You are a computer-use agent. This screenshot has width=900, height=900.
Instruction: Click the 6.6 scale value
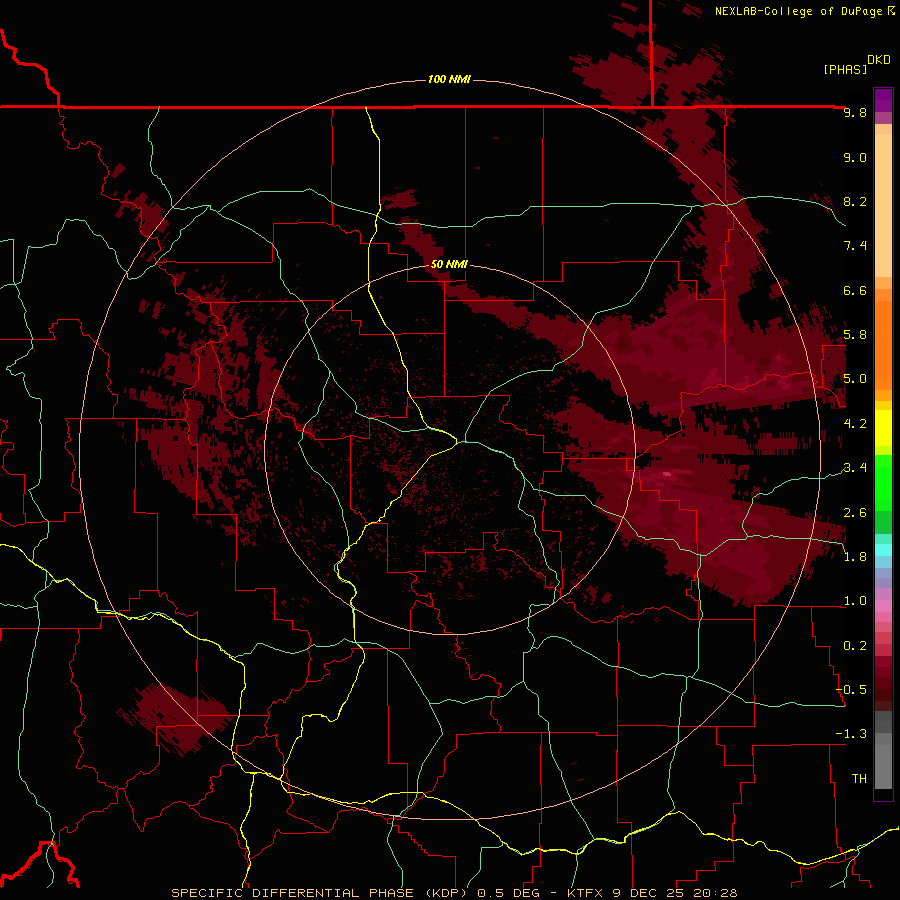click(x=855, y=290)
